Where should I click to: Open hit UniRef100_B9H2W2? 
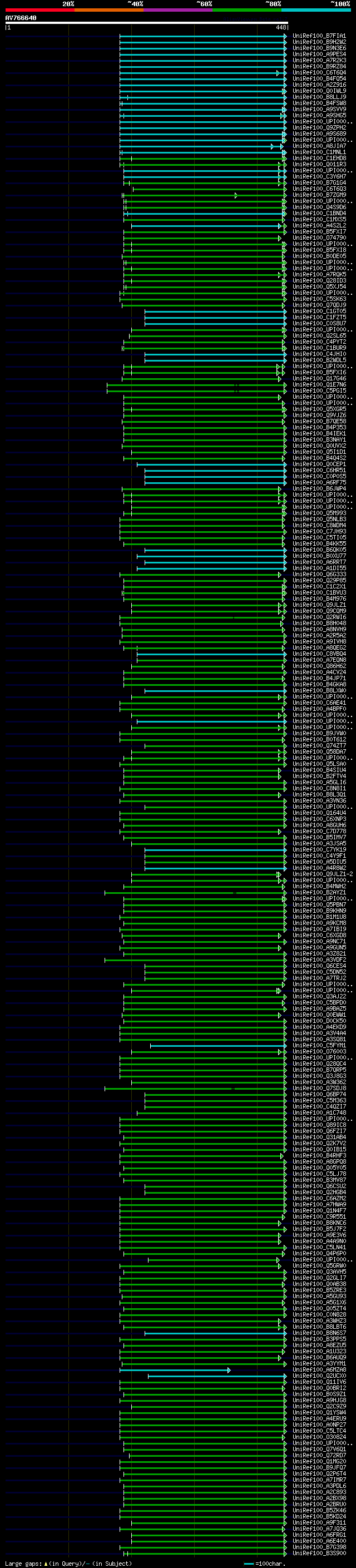(319, 43)
